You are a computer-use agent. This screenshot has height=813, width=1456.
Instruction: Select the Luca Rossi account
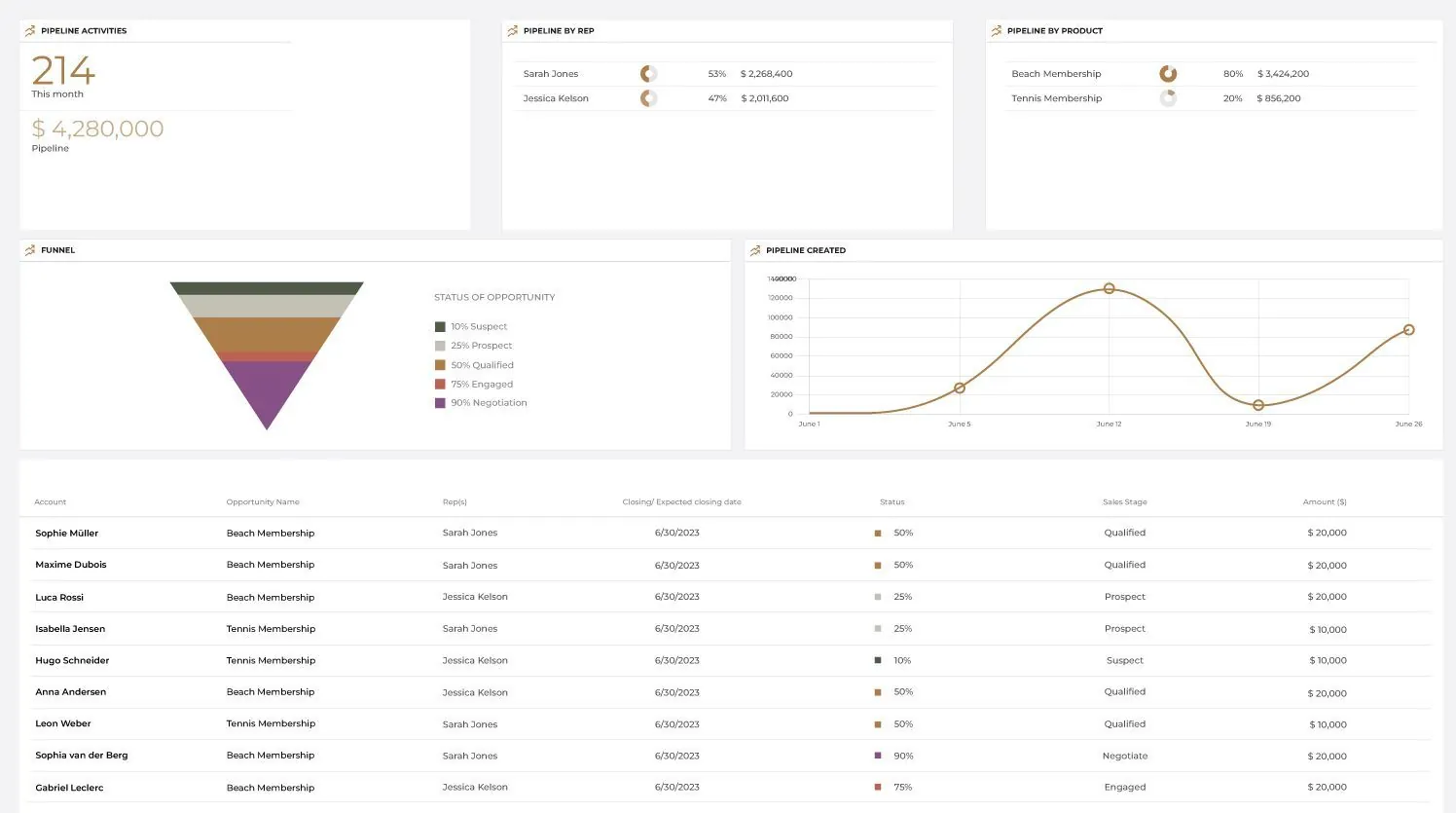(x=59, y=597)
